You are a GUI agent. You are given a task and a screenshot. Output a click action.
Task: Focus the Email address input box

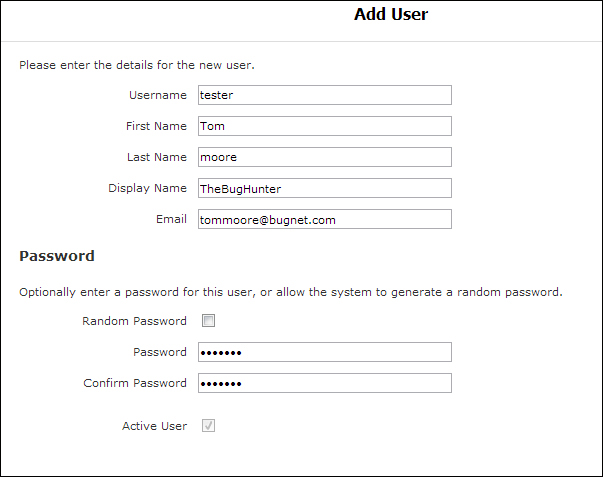tap(324, 219)
